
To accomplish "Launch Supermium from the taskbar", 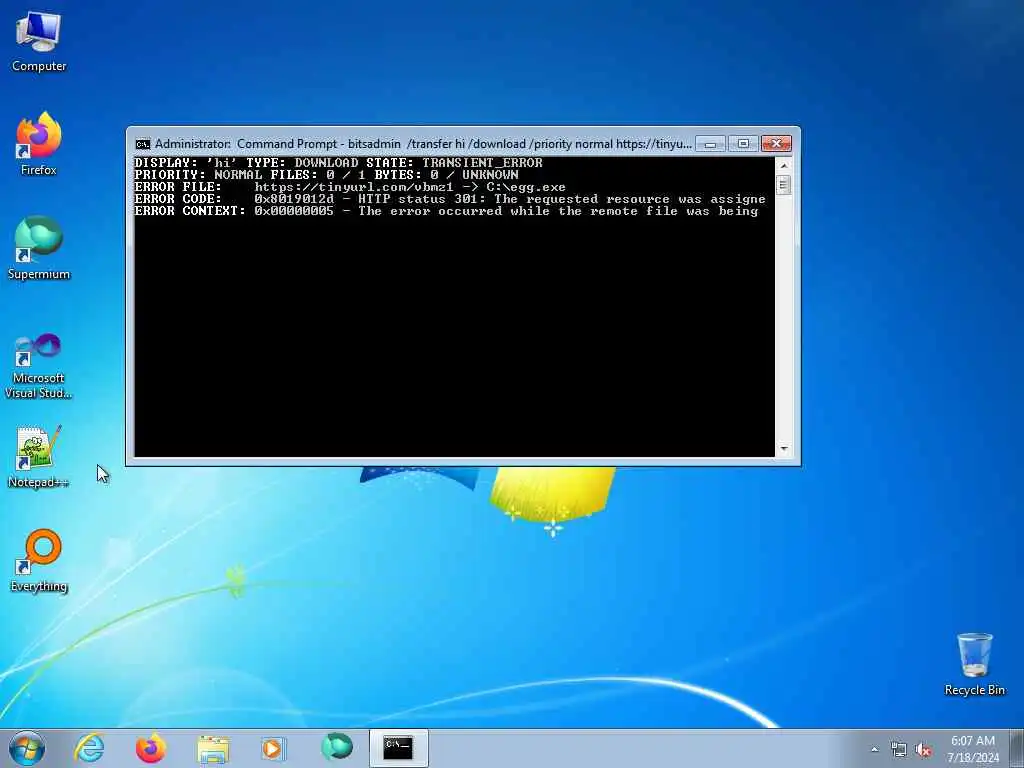I will coord(336,748).
